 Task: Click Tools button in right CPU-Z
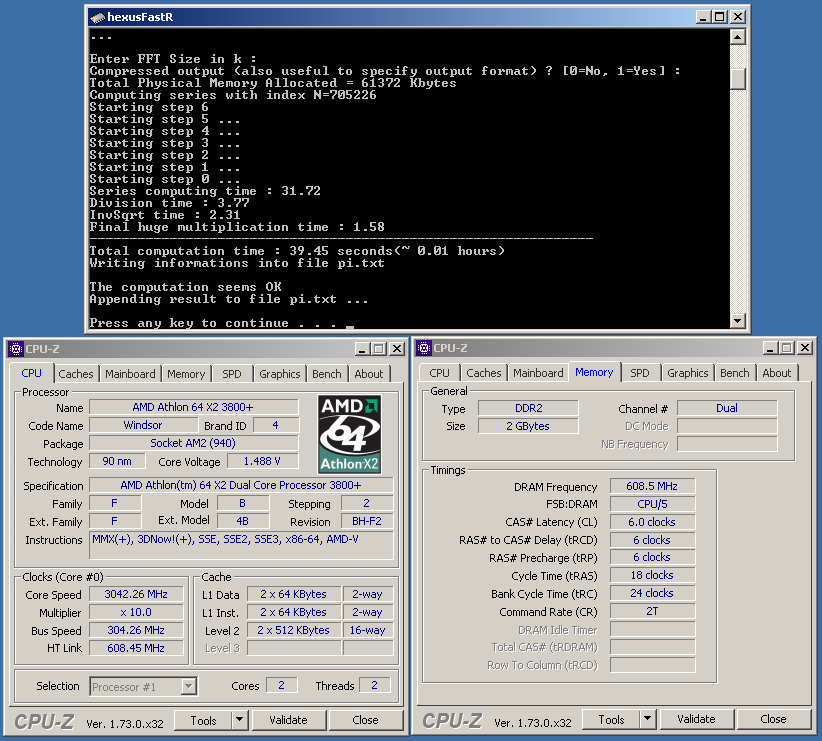[x=611, y=719]
